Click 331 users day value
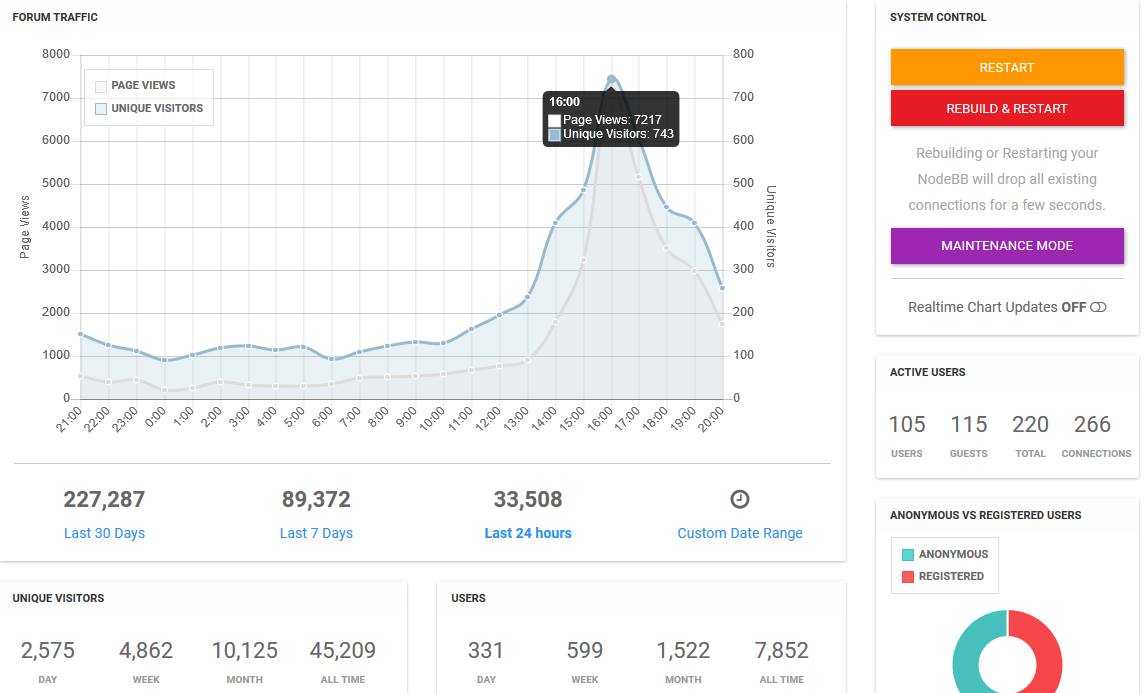 click(486, 651)
